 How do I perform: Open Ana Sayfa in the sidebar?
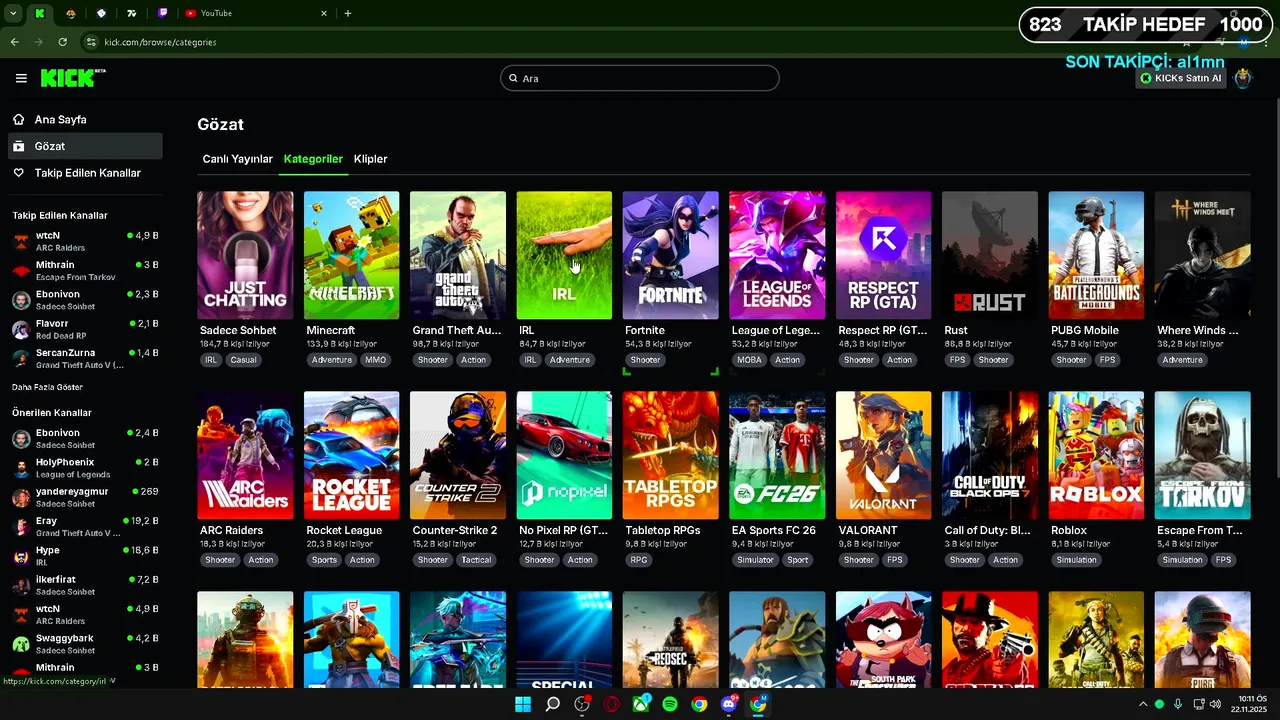[x=84, y=119]
